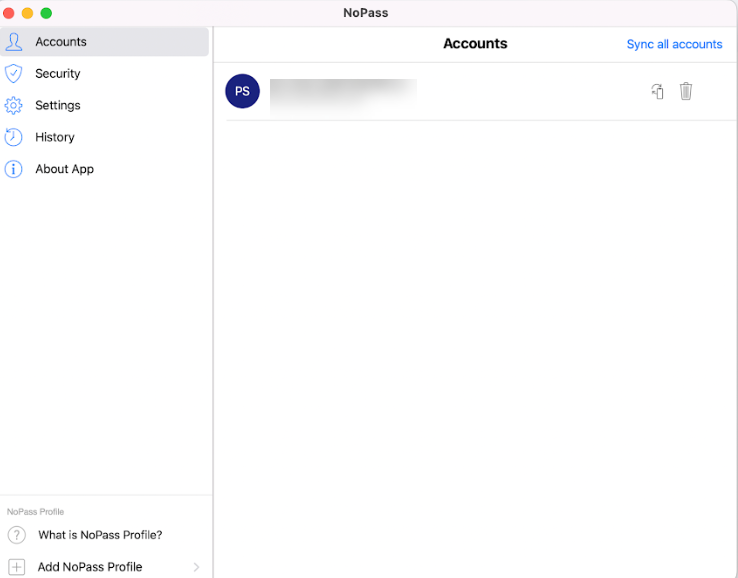Go to the Security menu item

58,73
